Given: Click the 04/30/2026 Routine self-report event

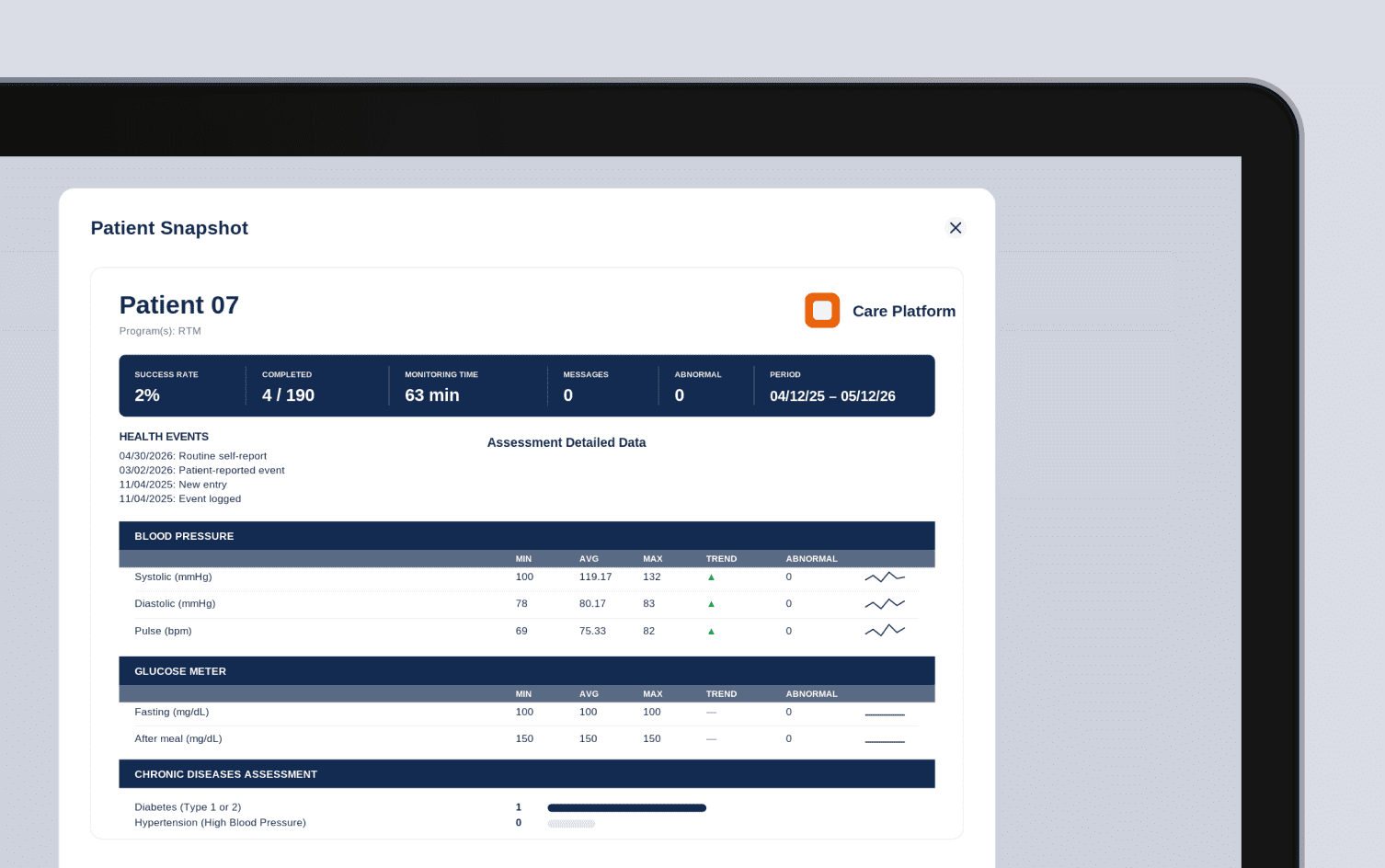Looking at the screenshot, I should [x=193, y=456].
